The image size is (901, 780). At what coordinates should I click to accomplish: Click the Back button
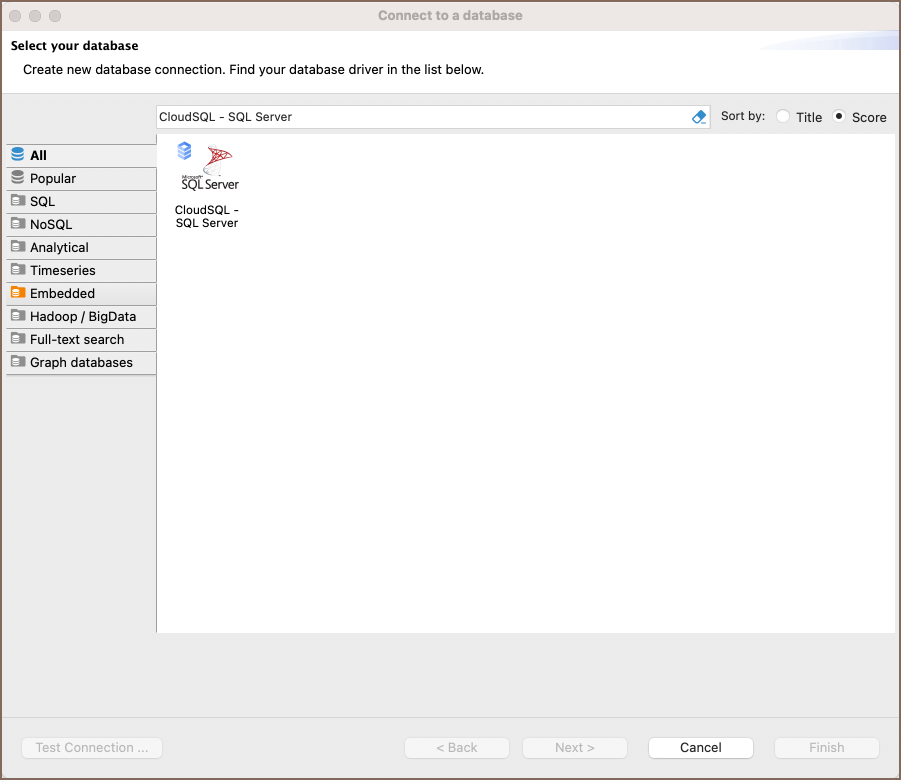456,747
